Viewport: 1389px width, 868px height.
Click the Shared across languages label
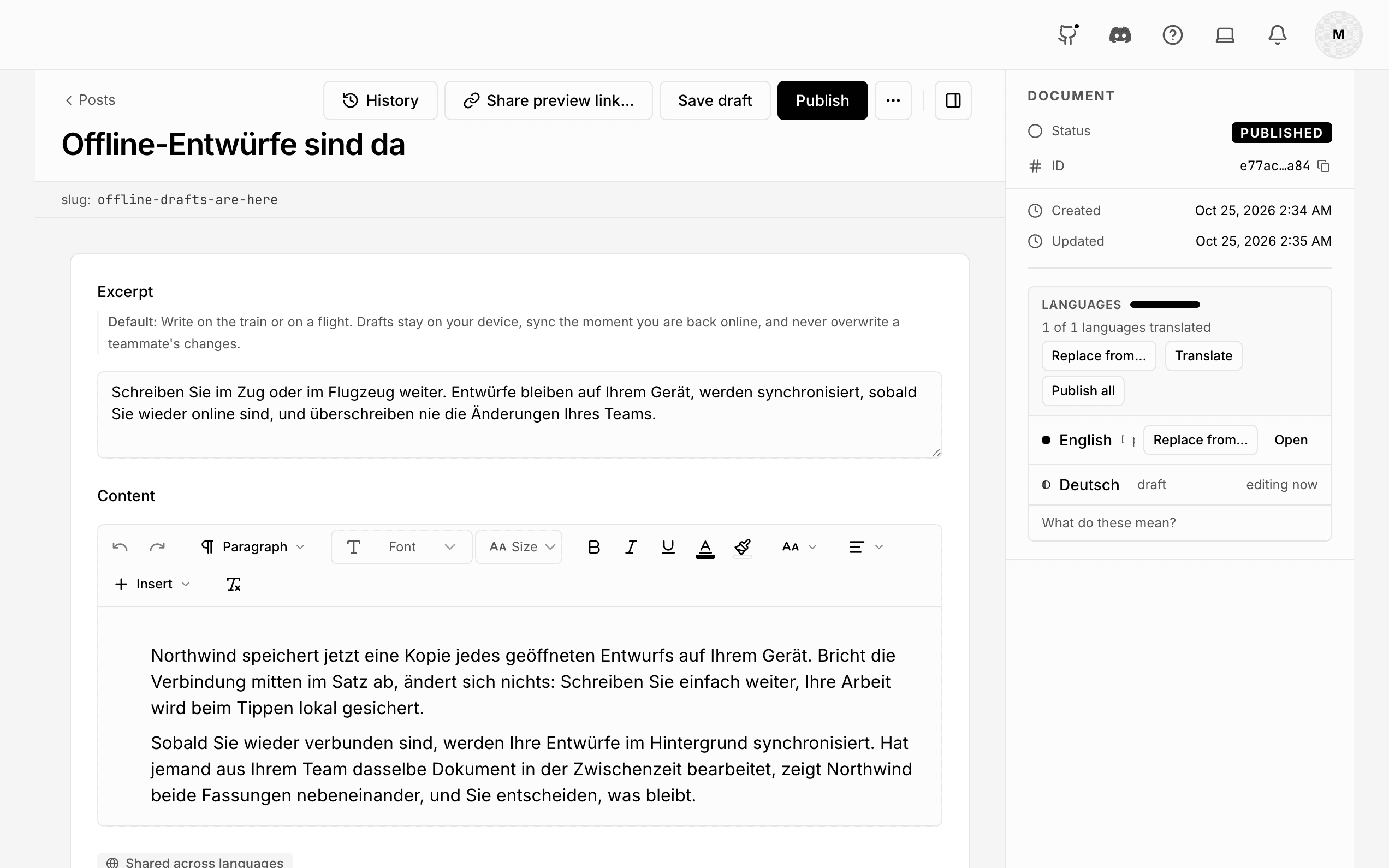click(194, 861)
